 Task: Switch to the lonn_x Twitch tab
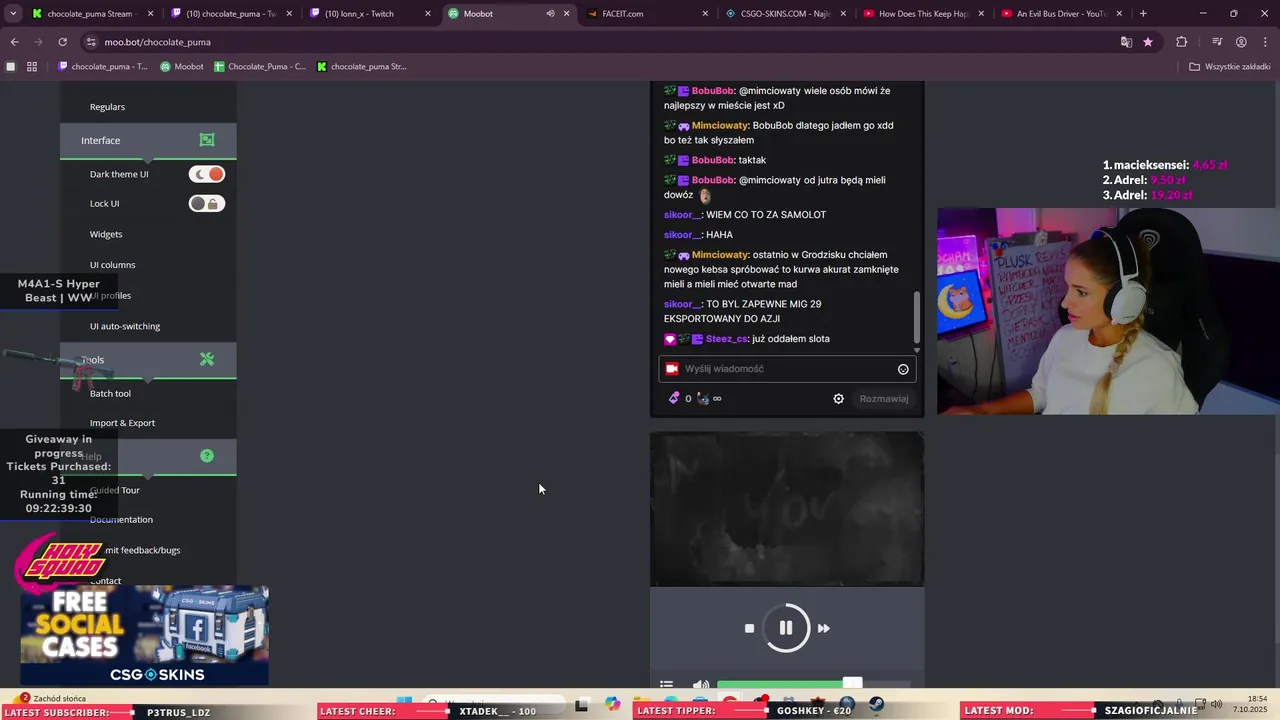368,14
